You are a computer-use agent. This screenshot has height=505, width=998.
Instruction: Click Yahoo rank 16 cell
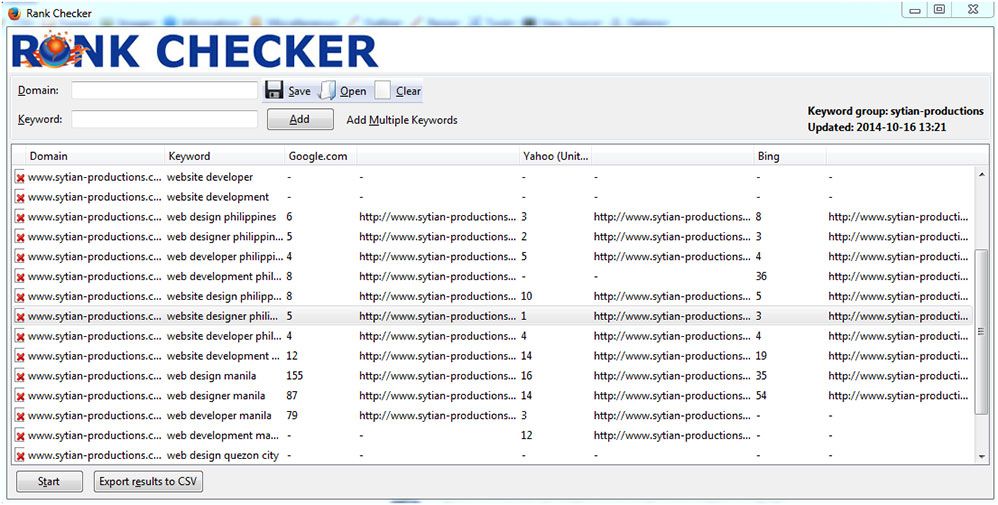(x=526, y=376)
